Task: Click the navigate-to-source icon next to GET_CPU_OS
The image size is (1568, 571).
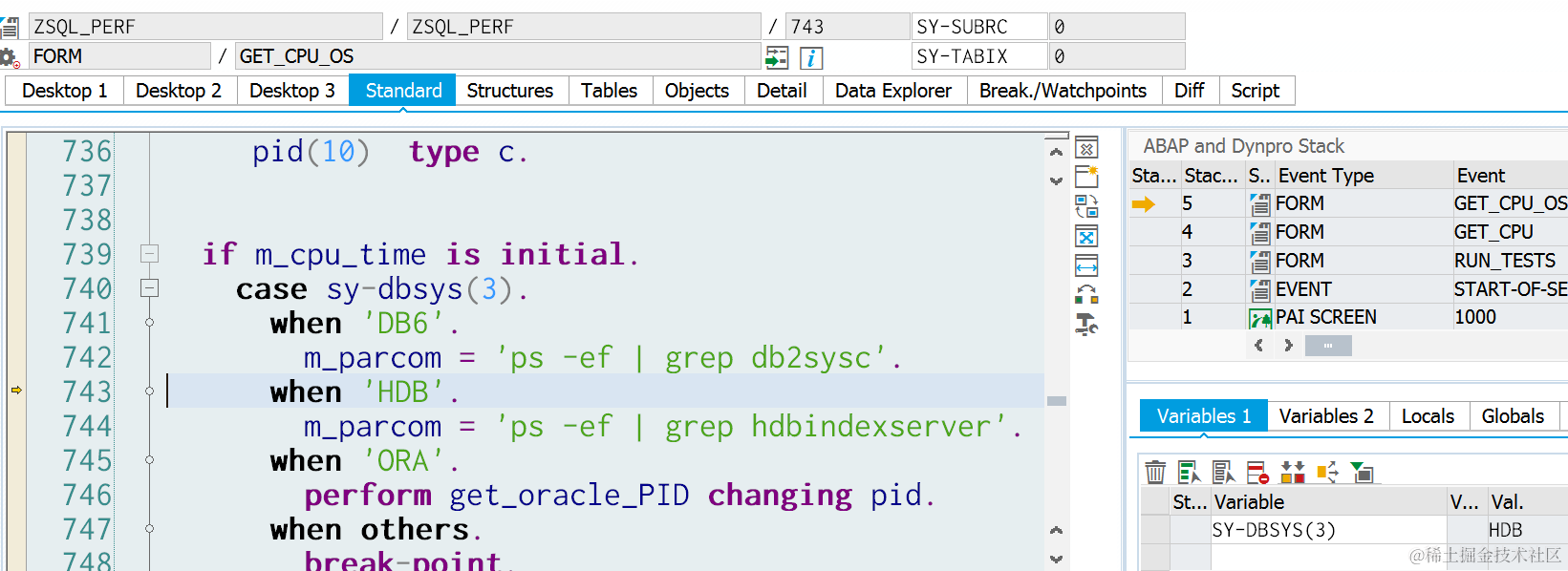Action: (x=777, y=57)
